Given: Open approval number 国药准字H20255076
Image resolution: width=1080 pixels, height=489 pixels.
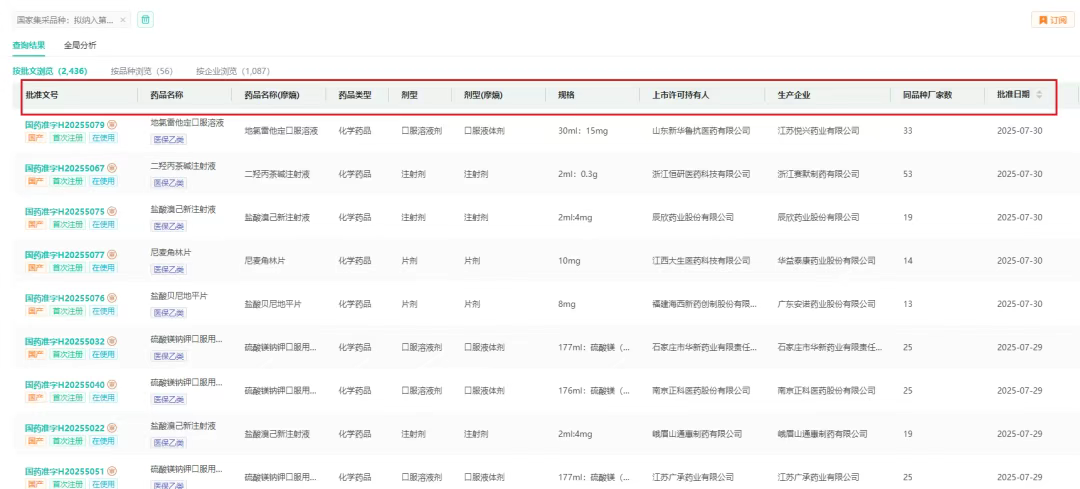Looking at the screenshot, I should (65, 299).
